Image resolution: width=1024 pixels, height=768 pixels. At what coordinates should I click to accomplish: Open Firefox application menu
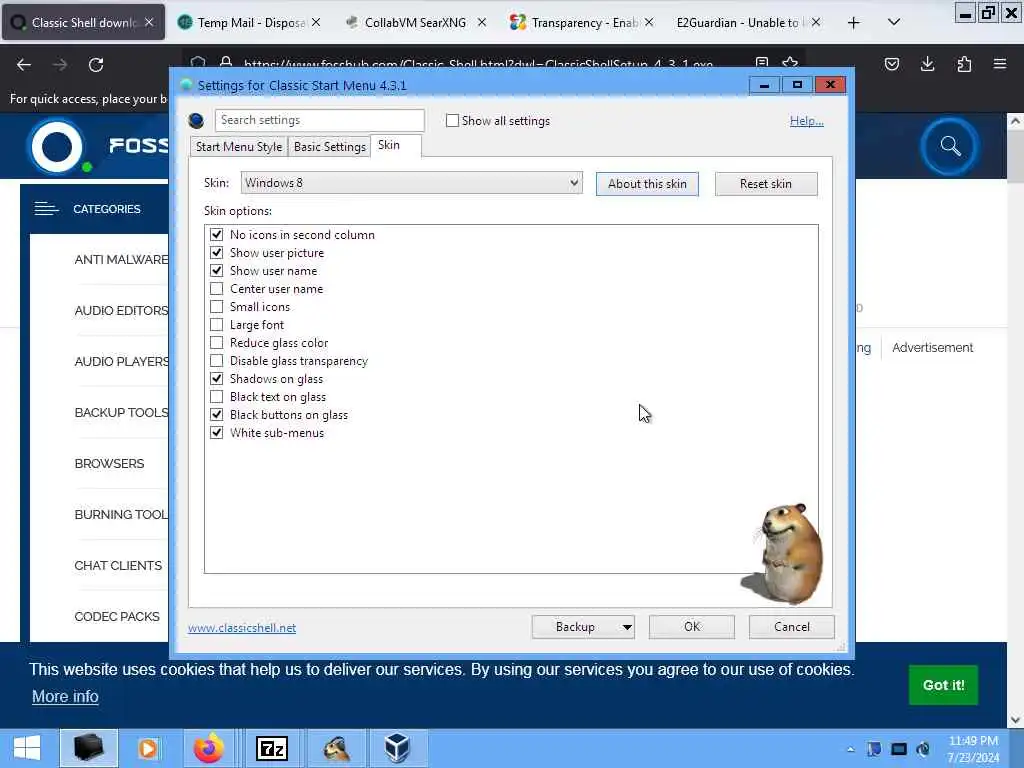[1000, 64]
